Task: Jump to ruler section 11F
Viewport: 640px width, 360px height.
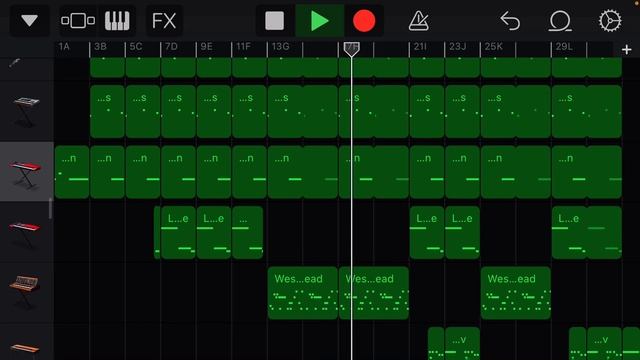Action: pos(243,47)
